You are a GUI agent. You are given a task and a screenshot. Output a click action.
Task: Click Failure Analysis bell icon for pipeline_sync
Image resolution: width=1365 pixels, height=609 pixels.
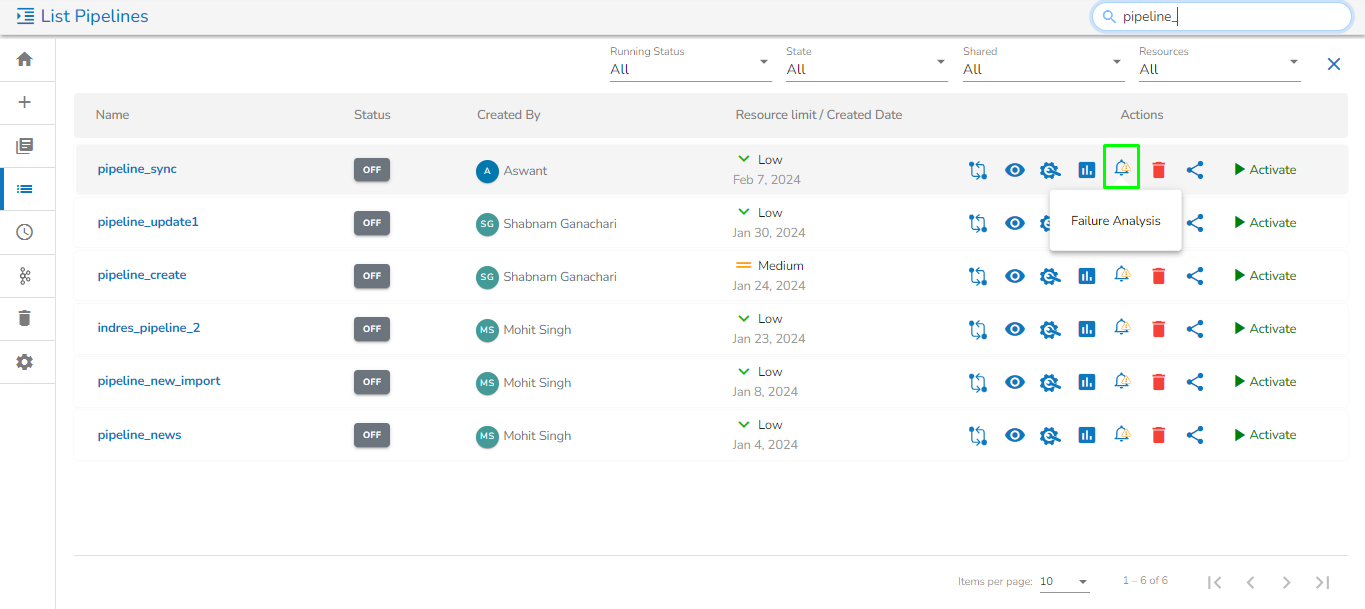[x=1122, y=168]
